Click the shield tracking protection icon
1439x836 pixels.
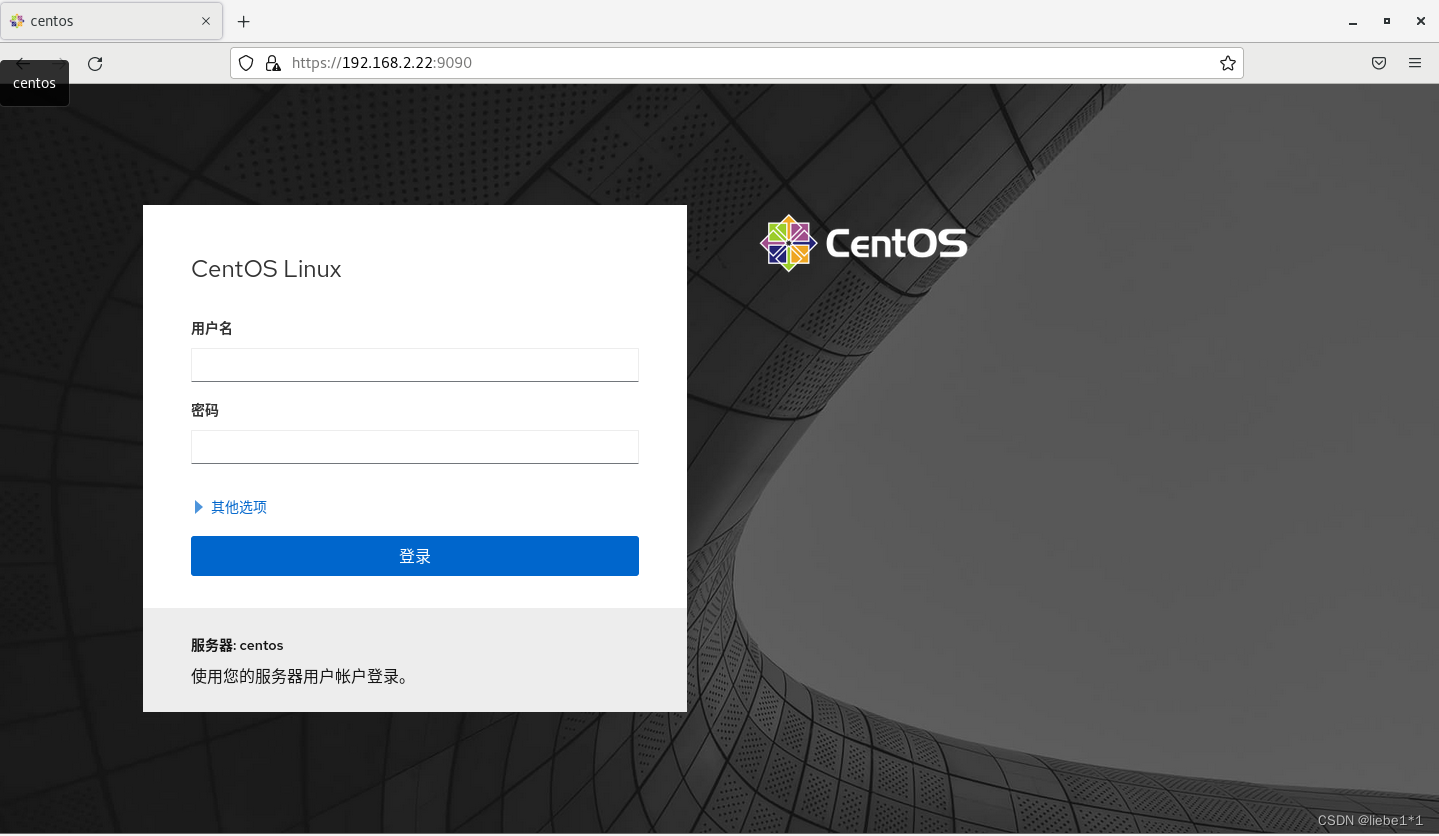(x=246, y=63)
